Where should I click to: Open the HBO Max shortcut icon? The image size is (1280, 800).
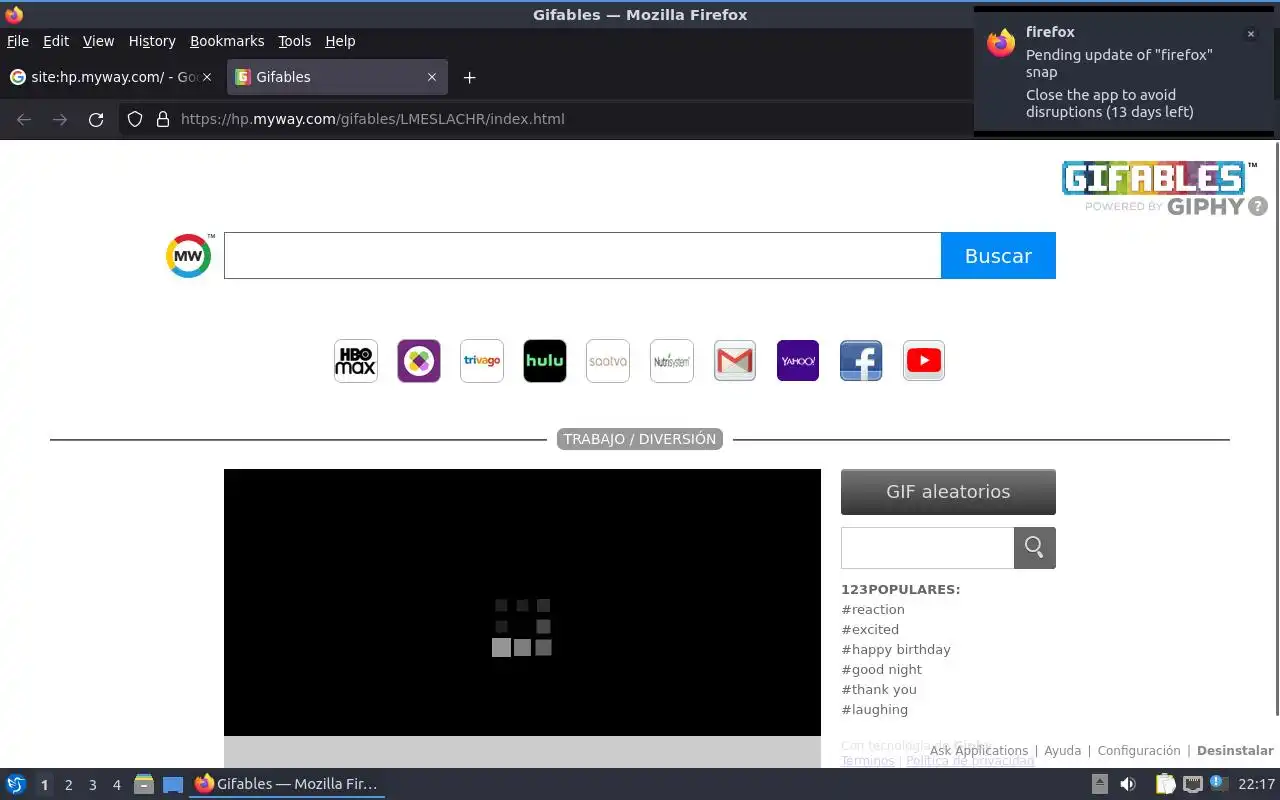[x=355, y=361]
